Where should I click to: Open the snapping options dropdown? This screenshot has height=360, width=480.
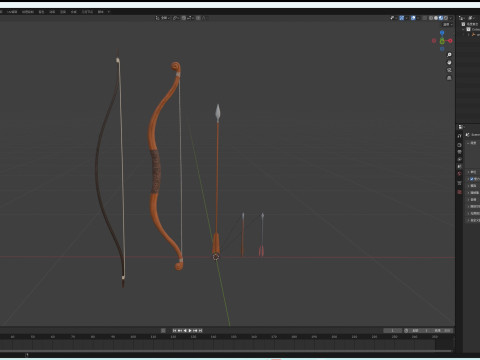(190, 18)
